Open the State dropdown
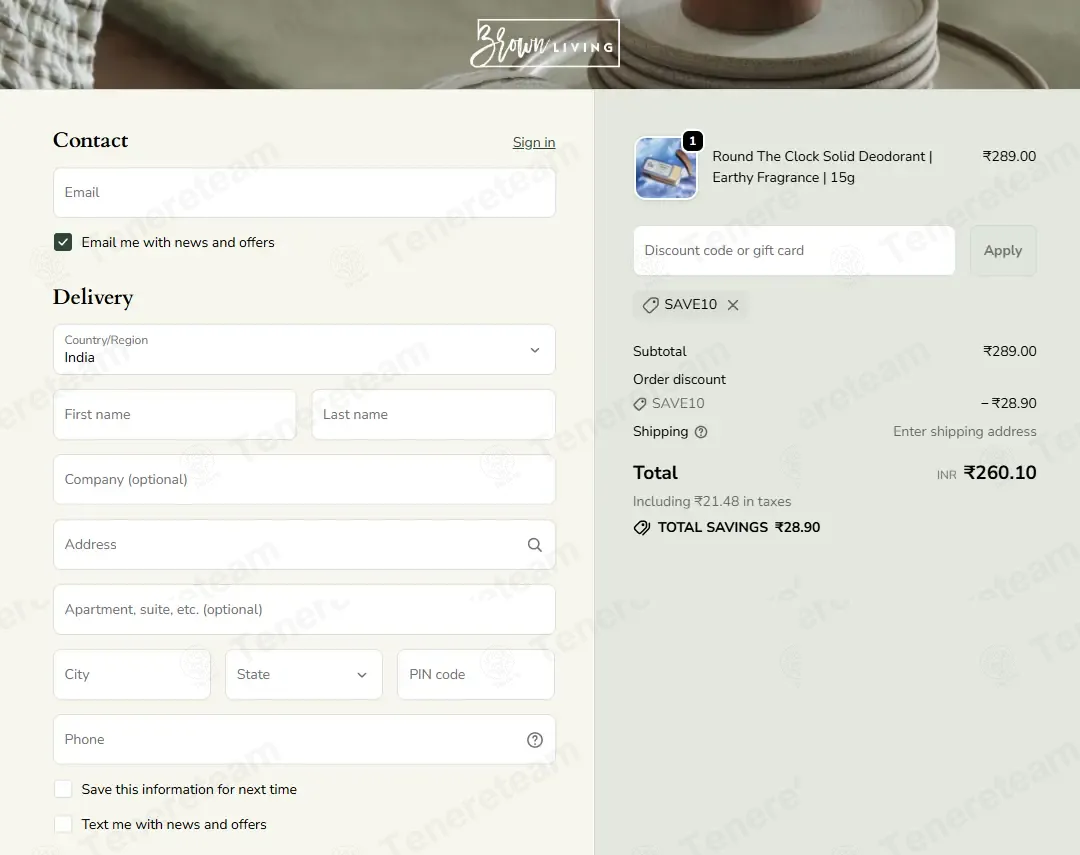Viewport: 1080px width, 855px height. [x=304, y=674]
